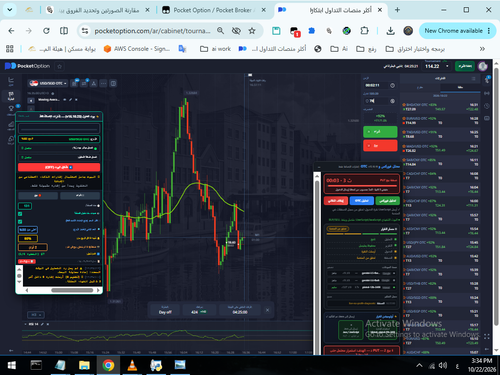Open the Chrome three-dots menu

pyautogui.click(x=489, y=31)
